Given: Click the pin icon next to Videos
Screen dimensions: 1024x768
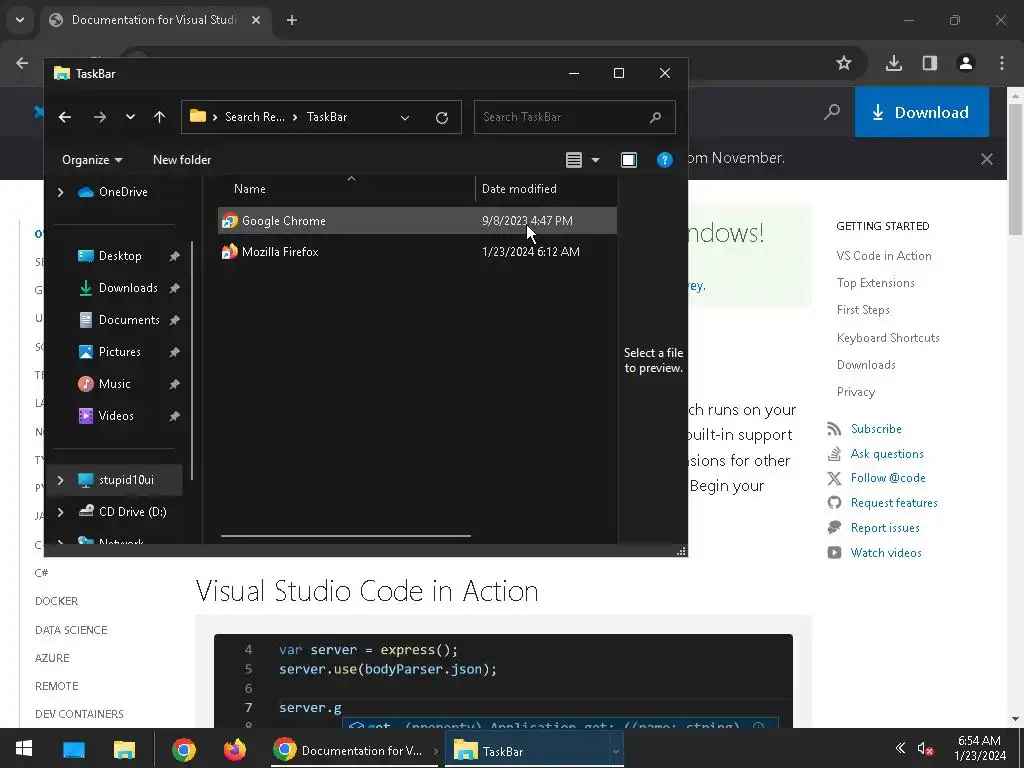Looking at the screenshot, I should point(174,417).
